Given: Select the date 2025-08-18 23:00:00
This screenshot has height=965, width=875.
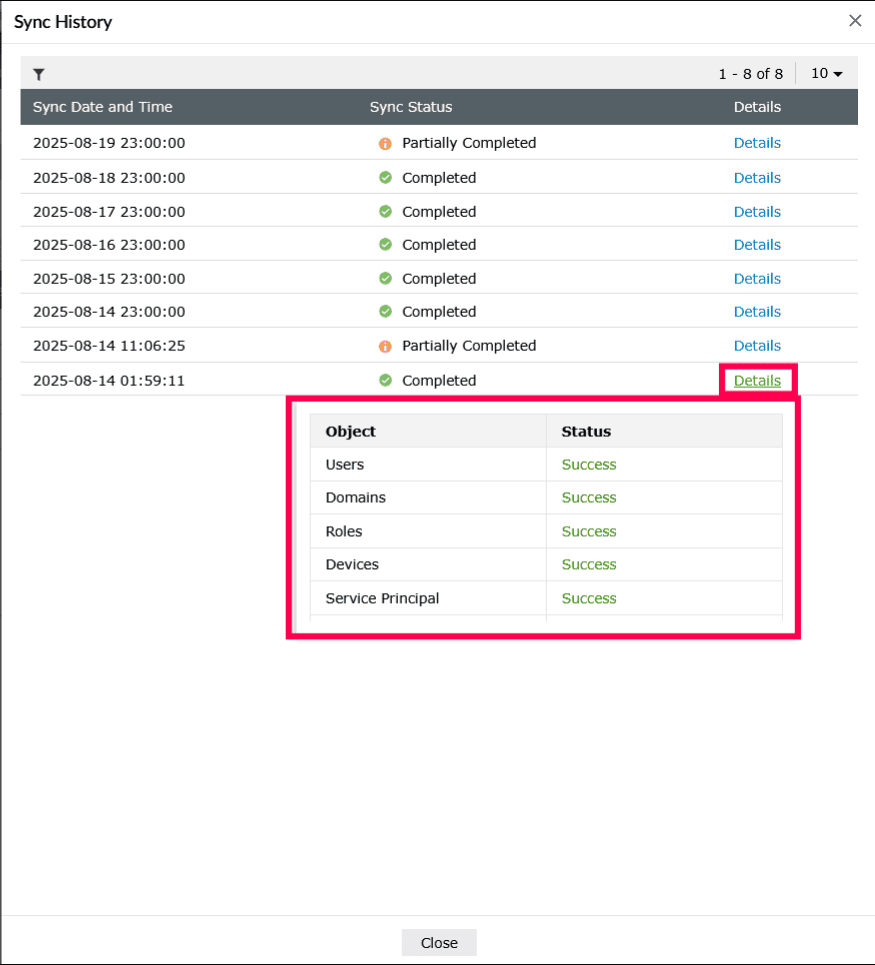Looking at the screenshot, I should (109, 178).
